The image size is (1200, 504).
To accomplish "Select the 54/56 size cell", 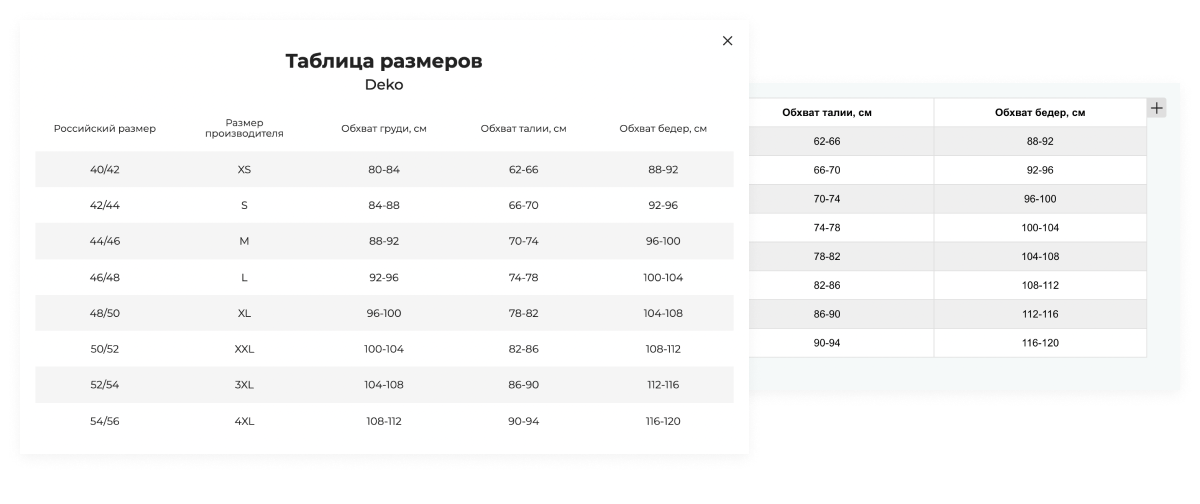I will coord(105,422).
